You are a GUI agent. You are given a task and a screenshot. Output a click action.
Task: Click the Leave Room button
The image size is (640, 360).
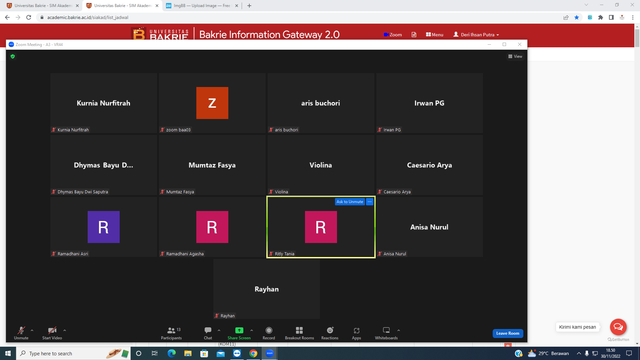point(507,333)
